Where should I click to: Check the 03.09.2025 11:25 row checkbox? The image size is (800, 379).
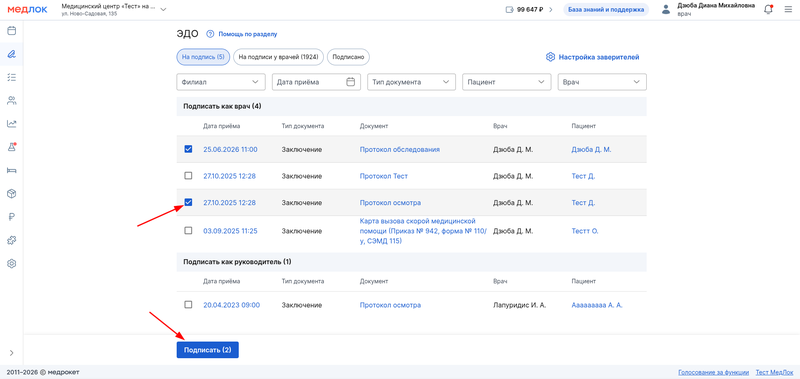pyautogui.click(x=188, y=231)
